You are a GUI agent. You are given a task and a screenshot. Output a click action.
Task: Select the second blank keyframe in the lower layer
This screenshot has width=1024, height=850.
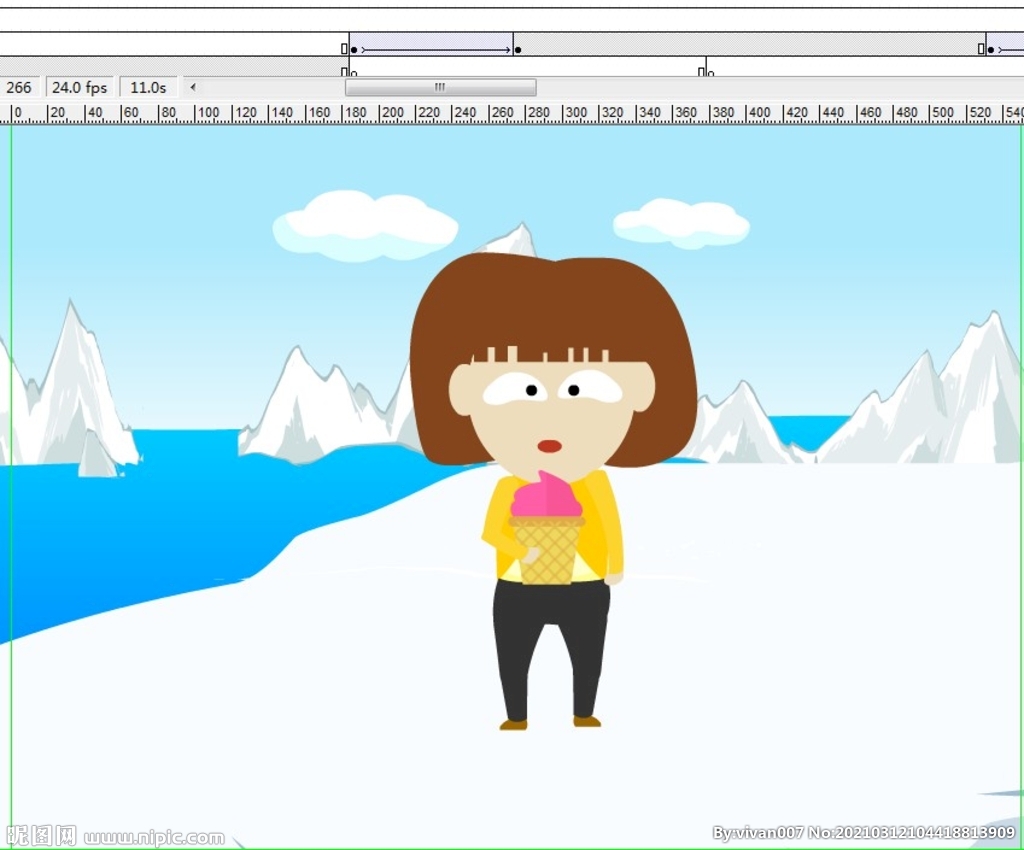pos(705,71)
